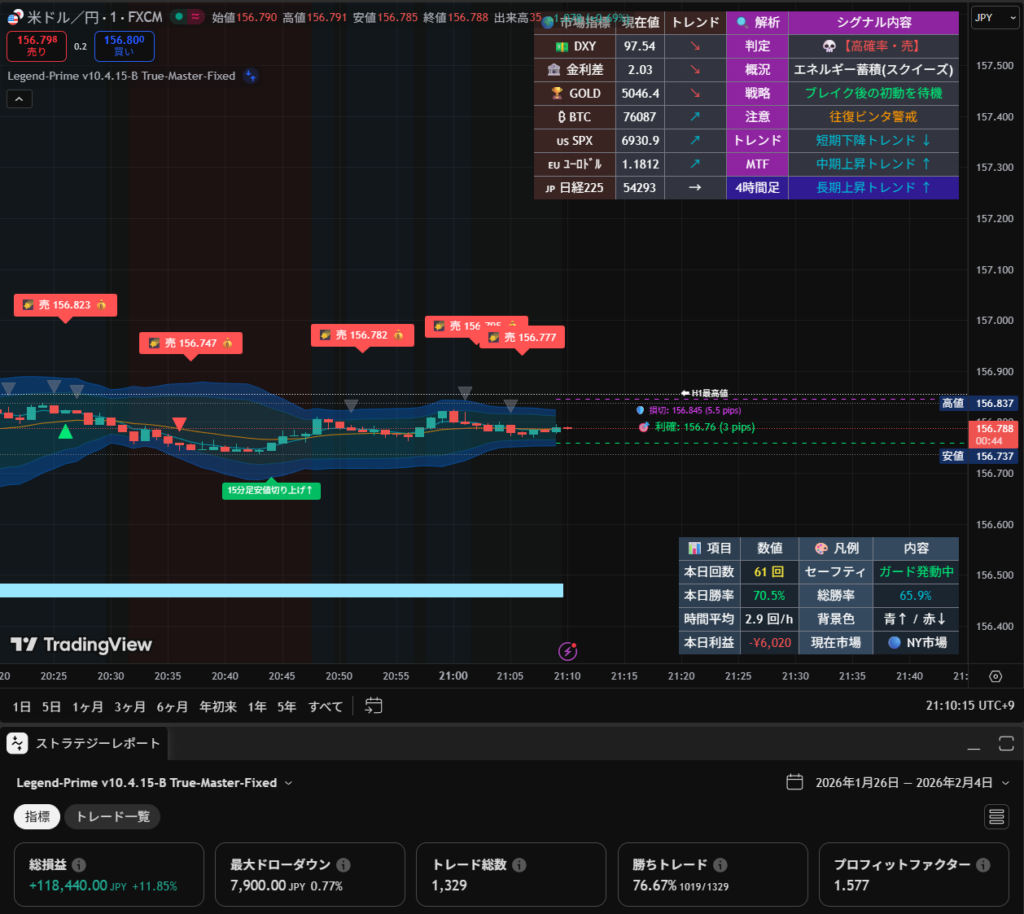Click the purple lightning event icon on timeline
1024x914 pixels.
coord(568,652)
